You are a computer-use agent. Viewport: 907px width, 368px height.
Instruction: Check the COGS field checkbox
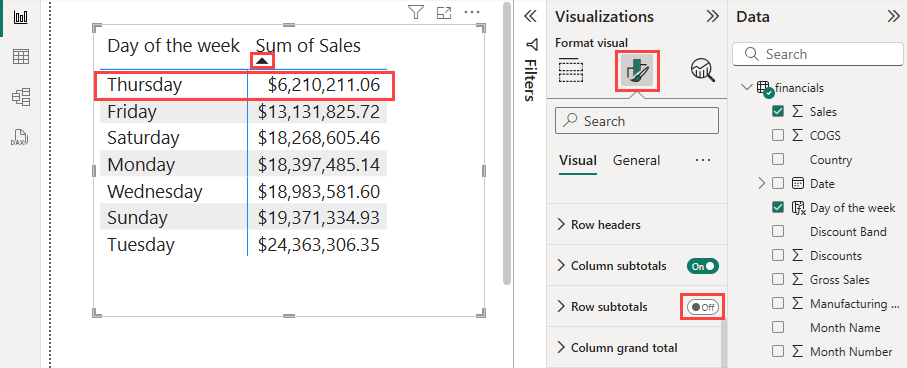click(778, 135)
